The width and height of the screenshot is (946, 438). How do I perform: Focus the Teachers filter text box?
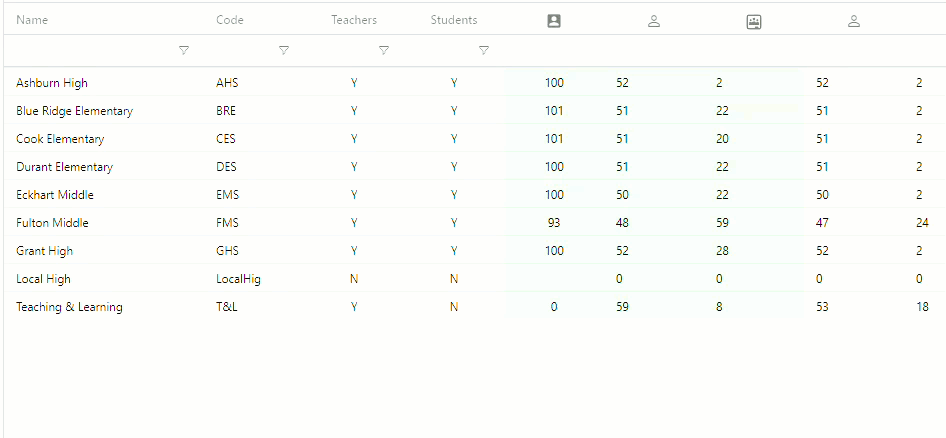(344, 51)
